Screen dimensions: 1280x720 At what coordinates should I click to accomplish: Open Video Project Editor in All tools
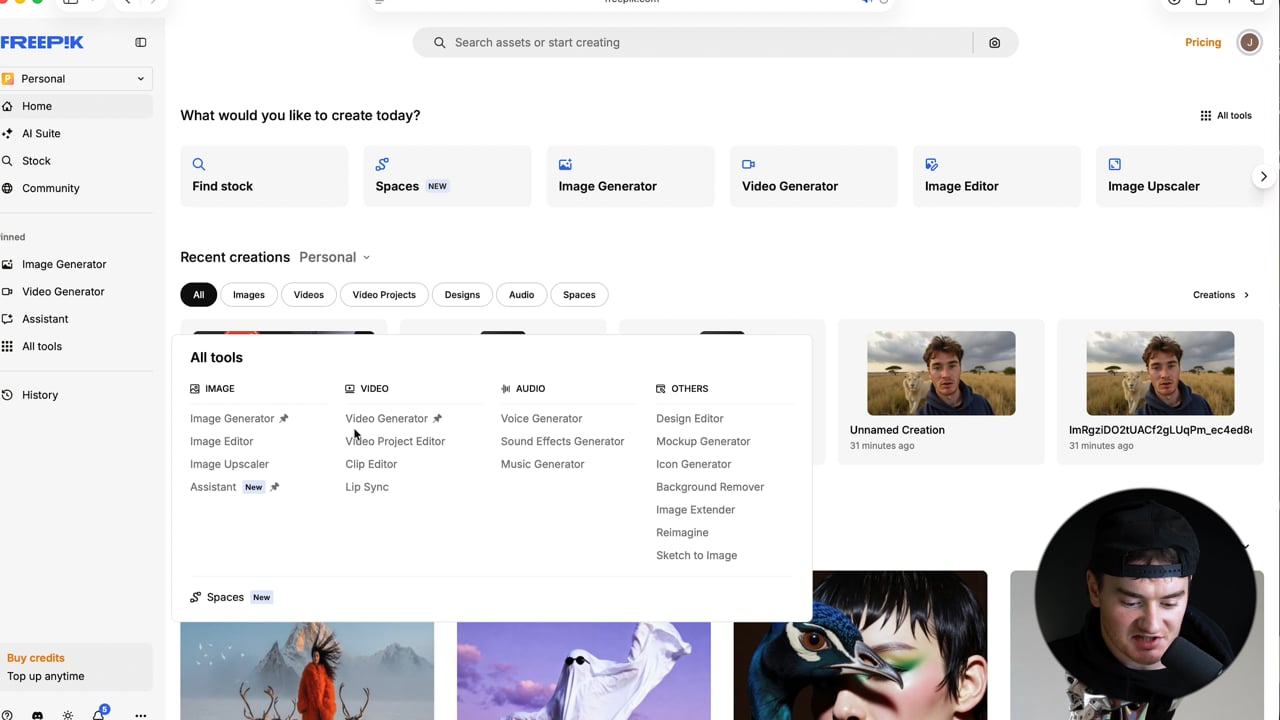point(395,441)
